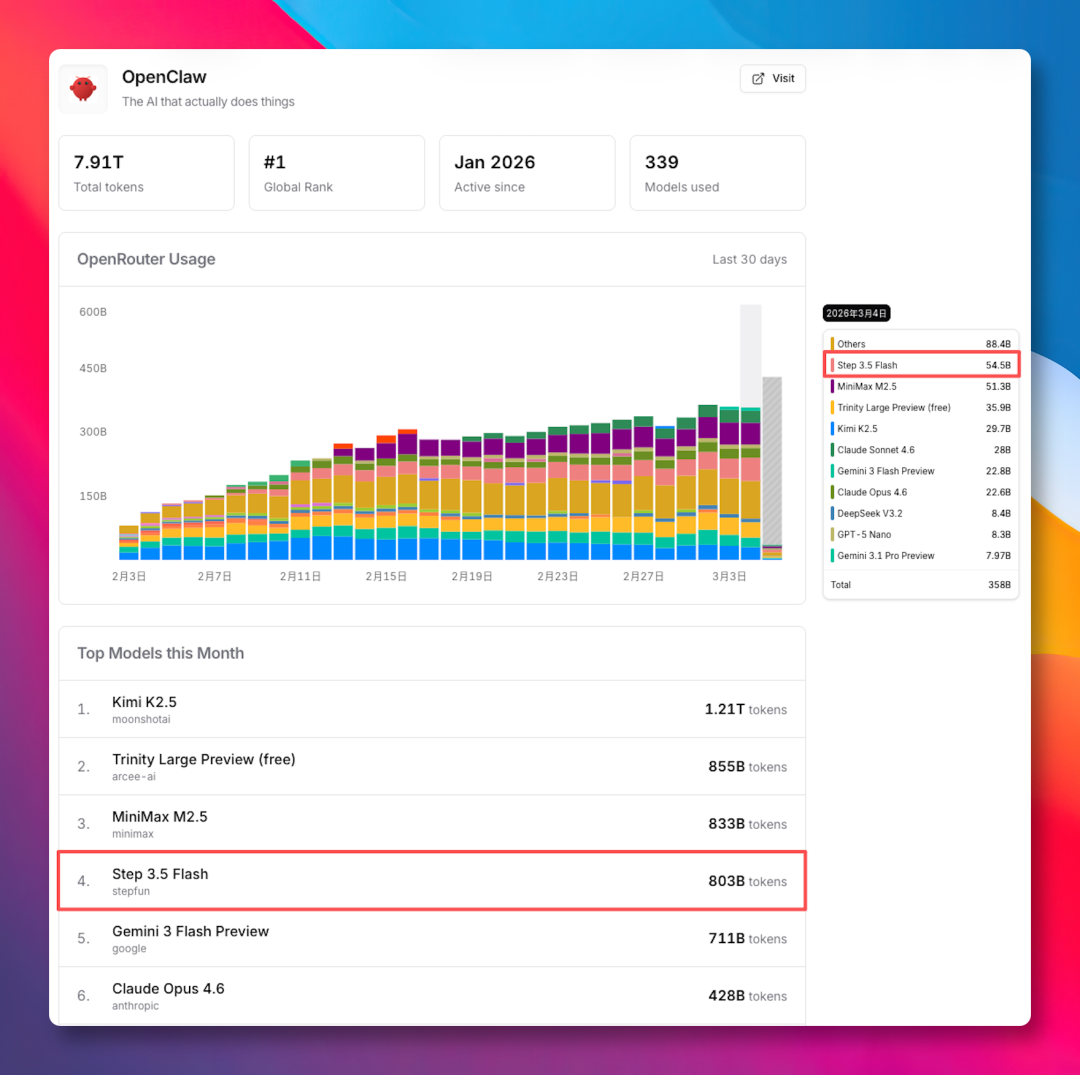Click the Gemini 3.1 Pro Preview legend entry
The height and width of the screenshot is (1075, 1080).
[x=921, y=556]
